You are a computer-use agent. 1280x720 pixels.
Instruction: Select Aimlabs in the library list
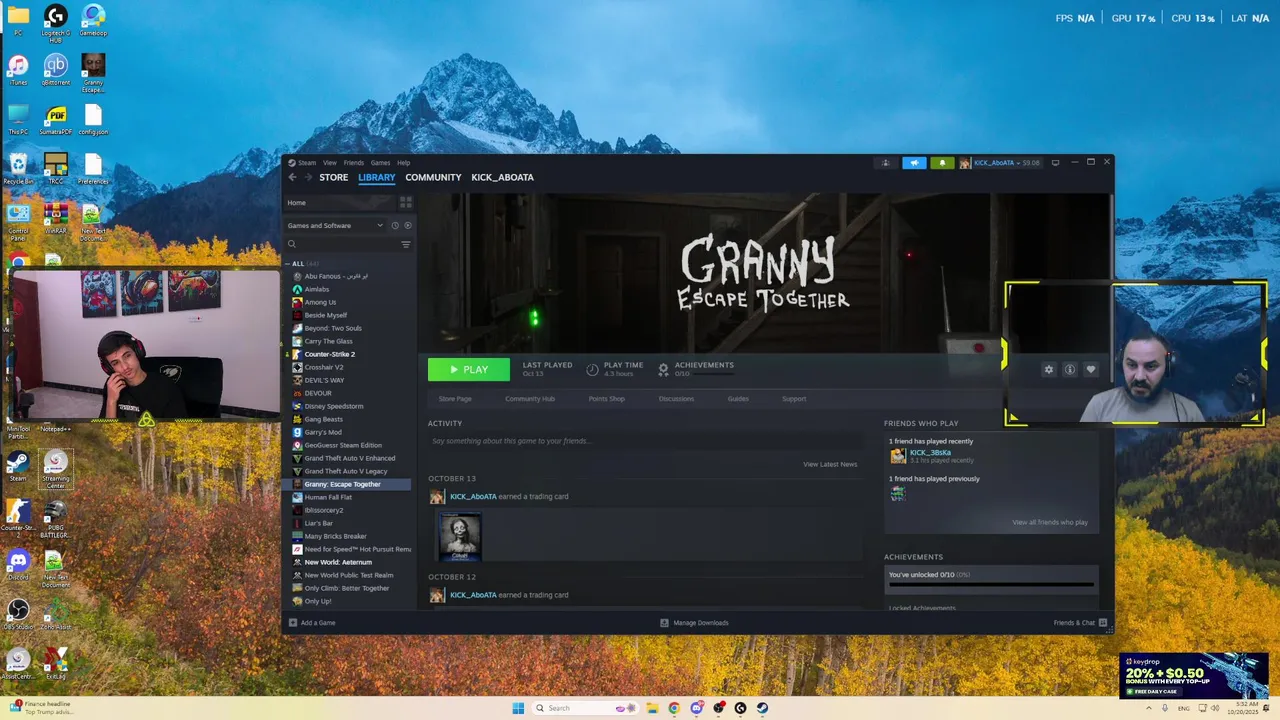(317, 289)
